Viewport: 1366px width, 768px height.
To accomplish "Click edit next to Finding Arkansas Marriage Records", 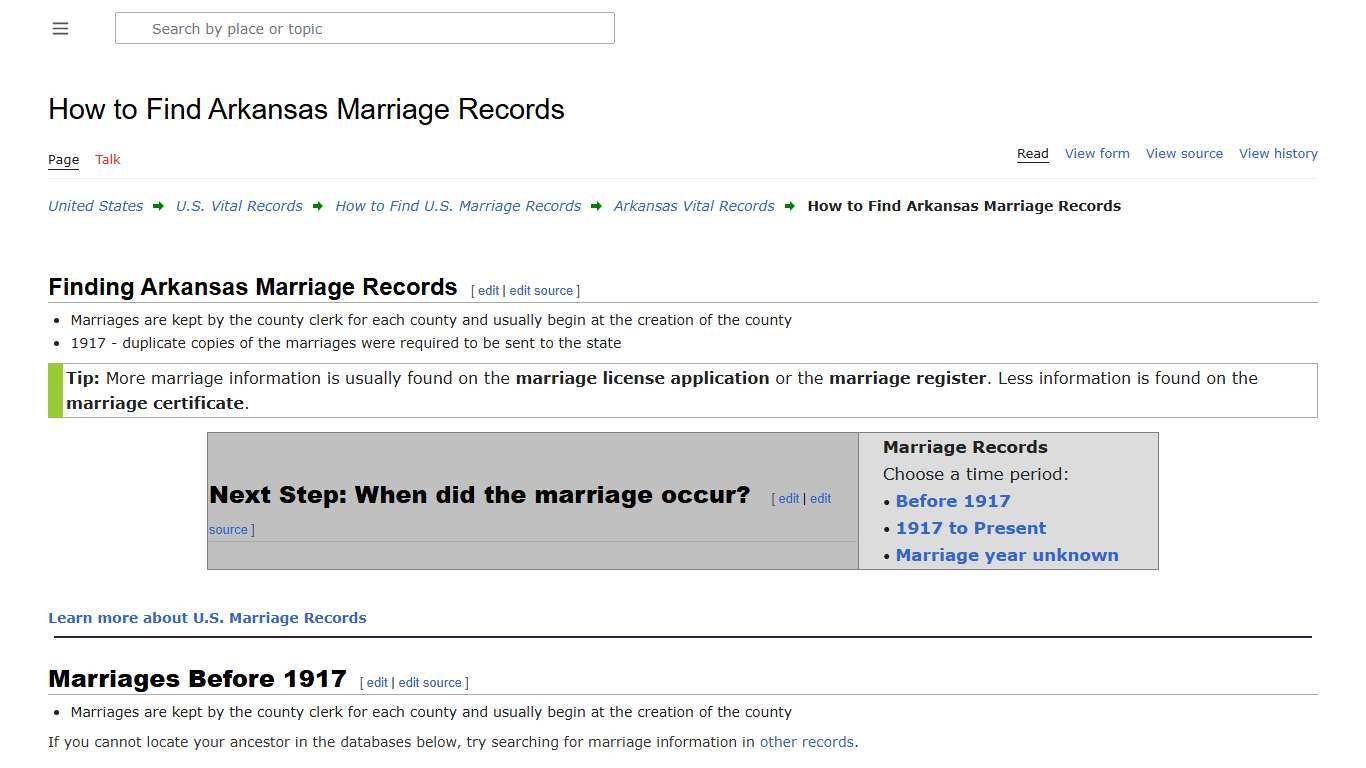I will coord(487,290).
